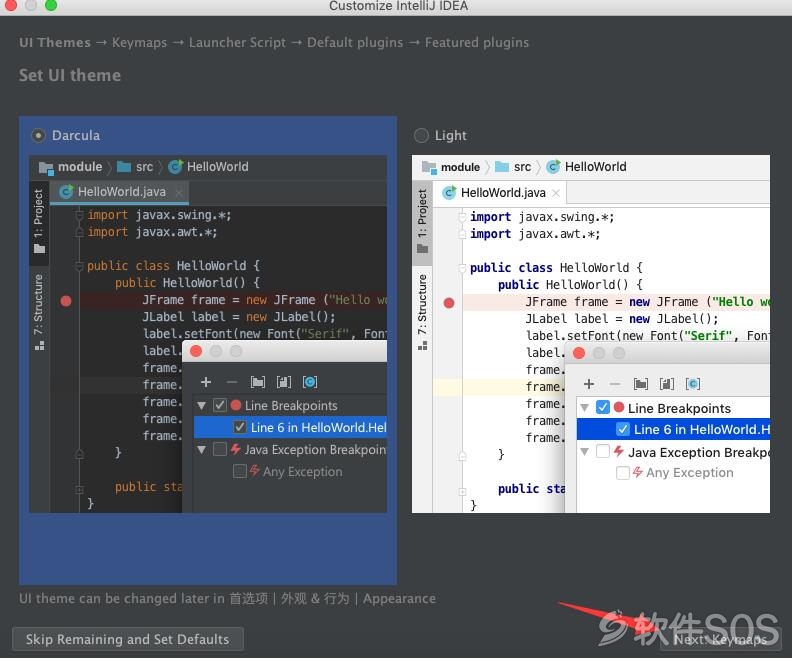This screenshot has width=792, height=658.
Task: Toggle Java Exception Breakpoints checkbox in the Light preview
Action: [x=603, y=451]
